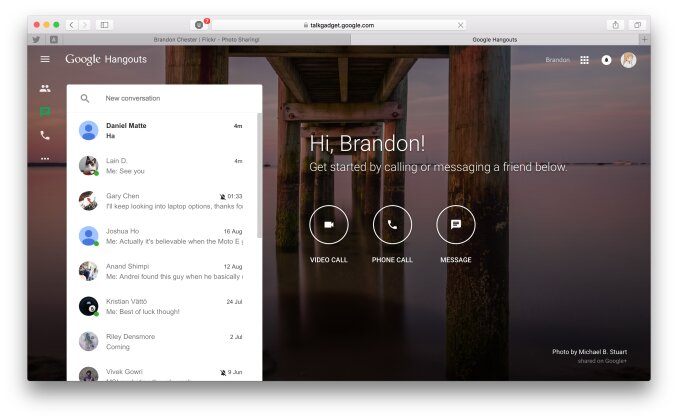Click the extension icon with red badge
This screenshot has width=678, height=420.
click(200, 25)
